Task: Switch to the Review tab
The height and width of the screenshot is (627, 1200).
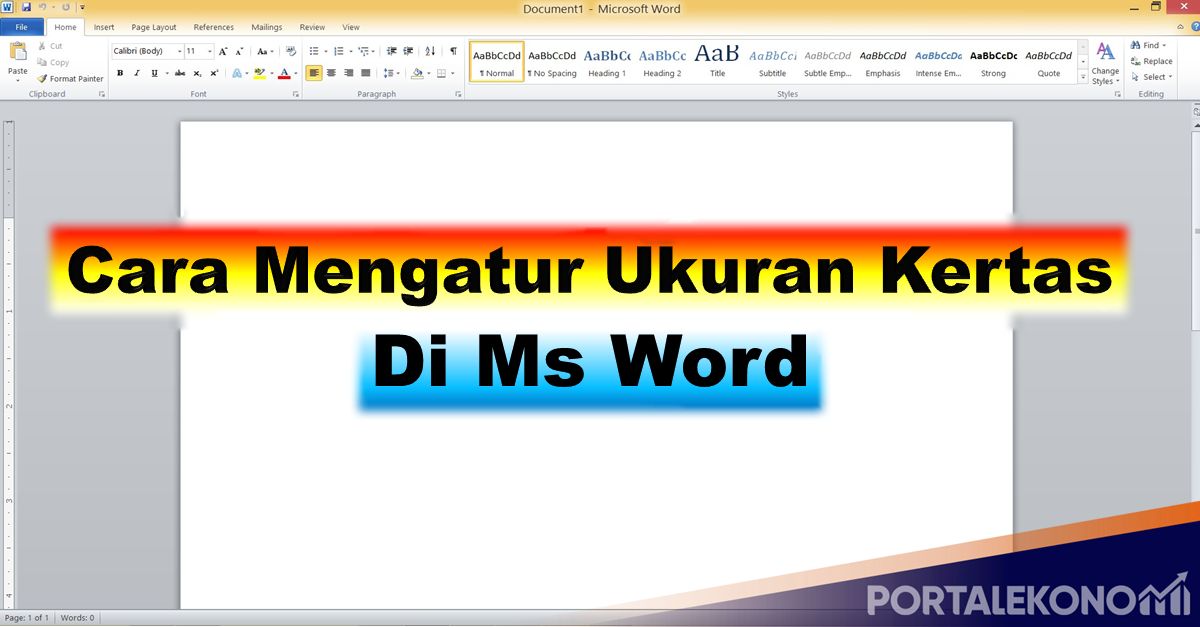Action: click(x=312, y=27)
